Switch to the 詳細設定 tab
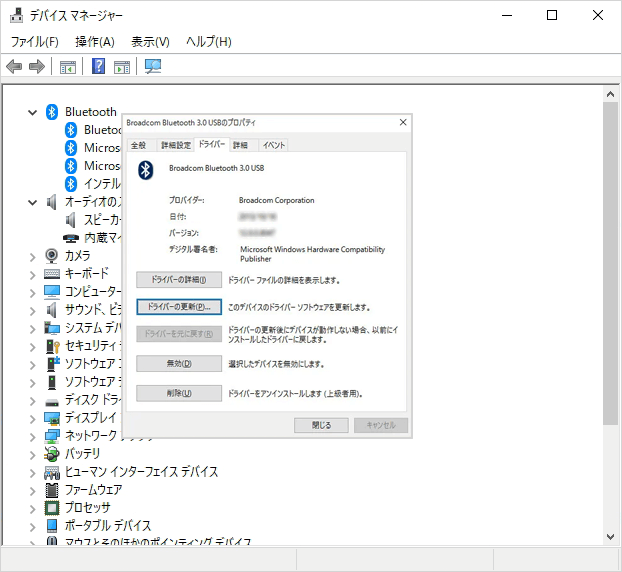622x572 pixels. pyautogui.click(x=176, y=146)
